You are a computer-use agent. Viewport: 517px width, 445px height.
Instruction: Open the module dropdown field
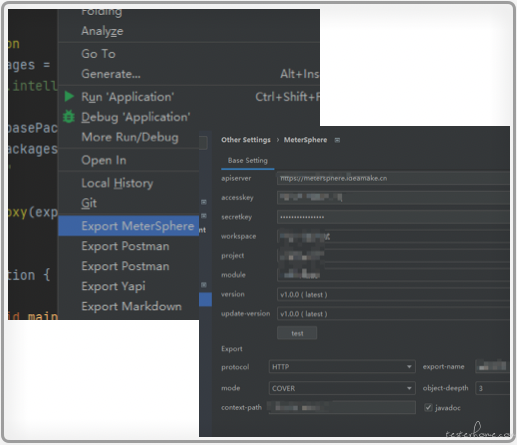pos(393,275)
